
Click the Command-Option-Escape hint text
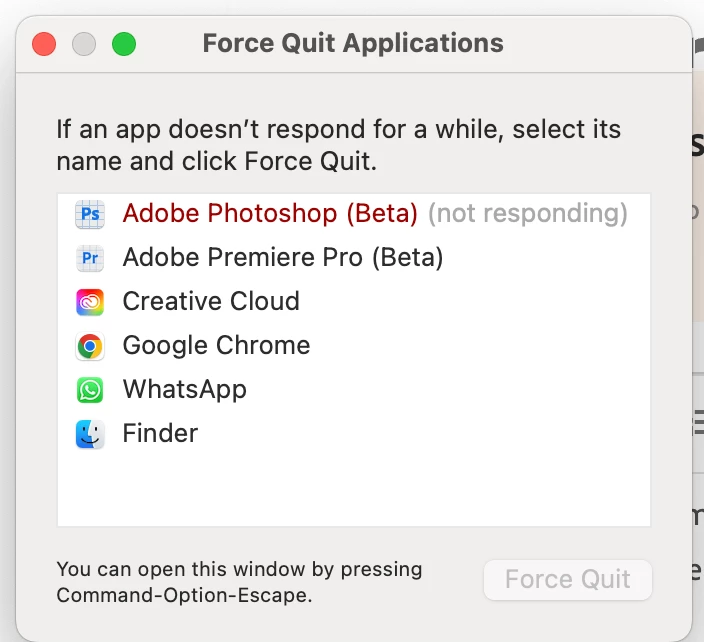[x=239, y=582]
